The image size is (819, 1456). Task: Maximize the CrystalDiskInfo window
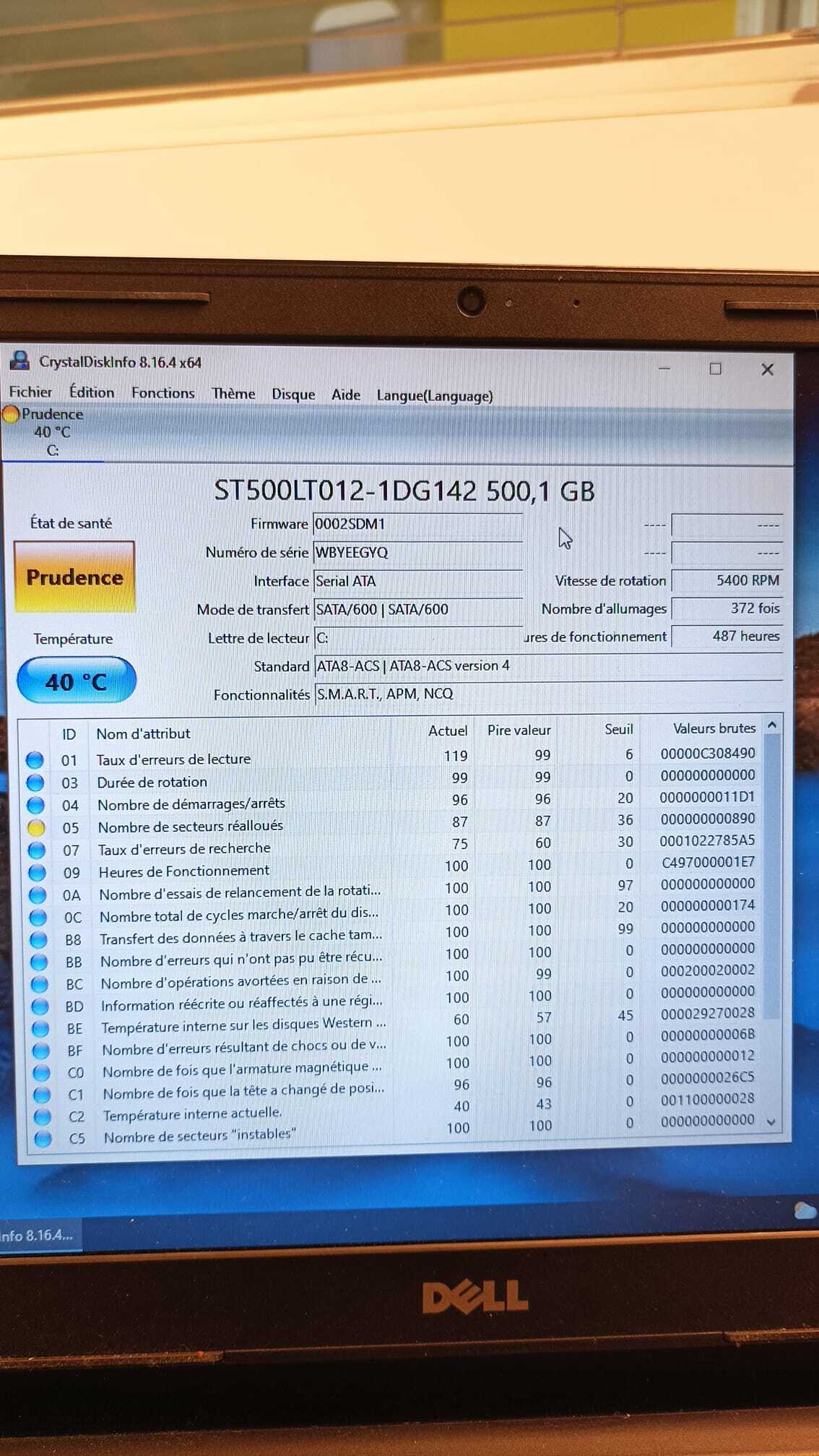coord(715,369)
